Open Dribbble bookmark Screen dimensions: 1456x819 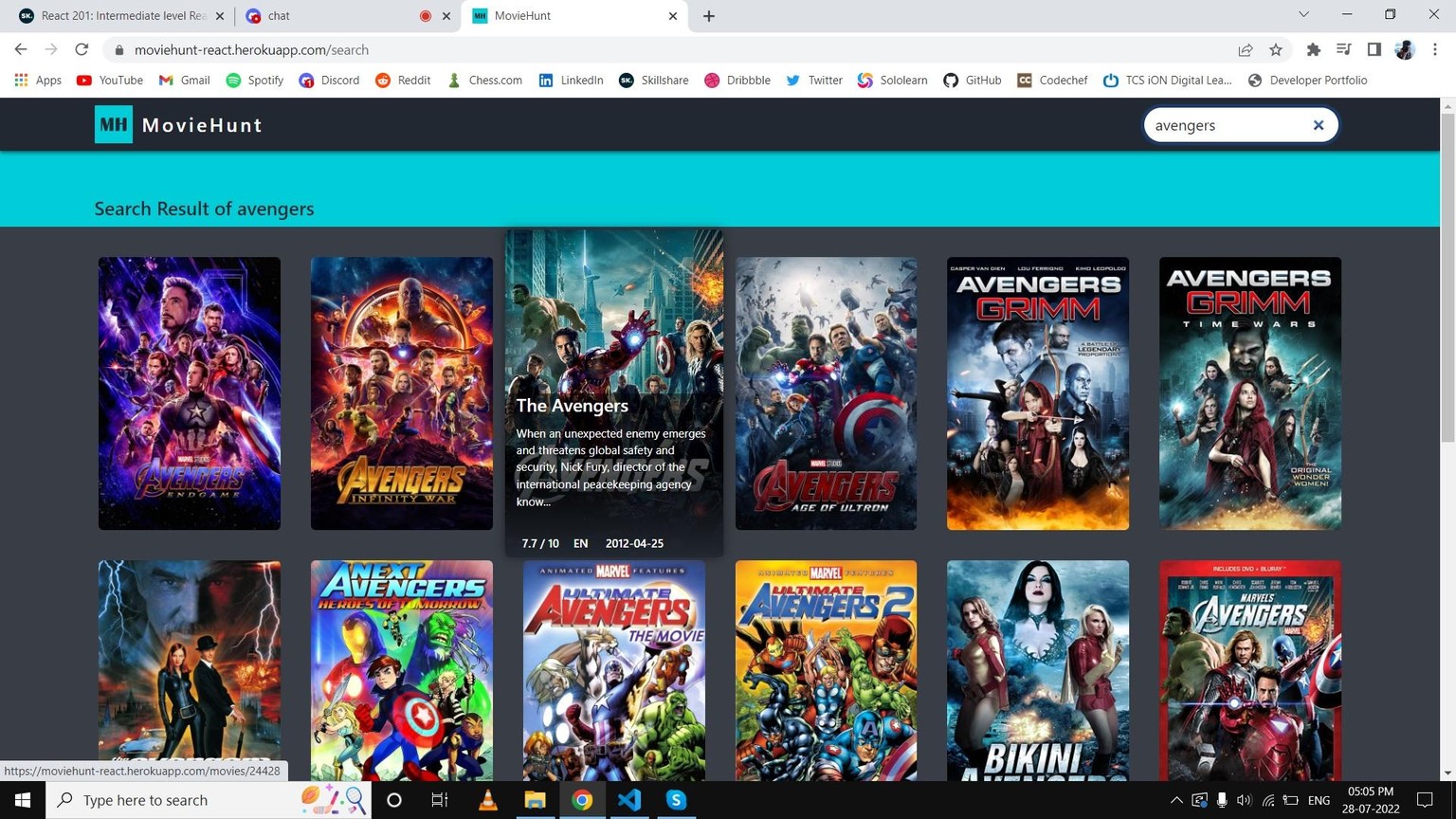[737, 80]
